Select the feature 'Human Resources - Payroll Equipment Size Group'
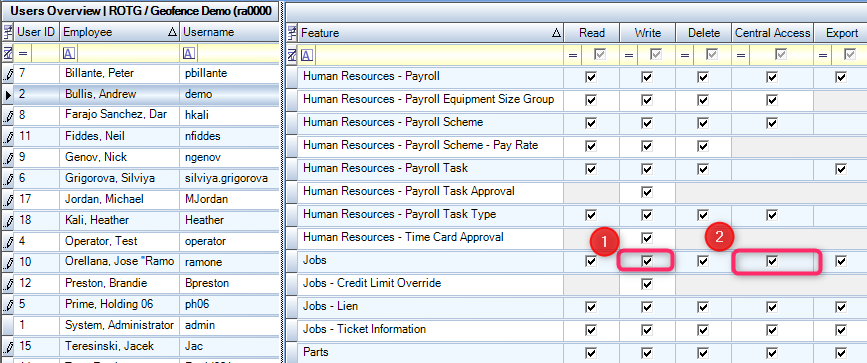The image size is (867, 363). [x=430, y=100]
